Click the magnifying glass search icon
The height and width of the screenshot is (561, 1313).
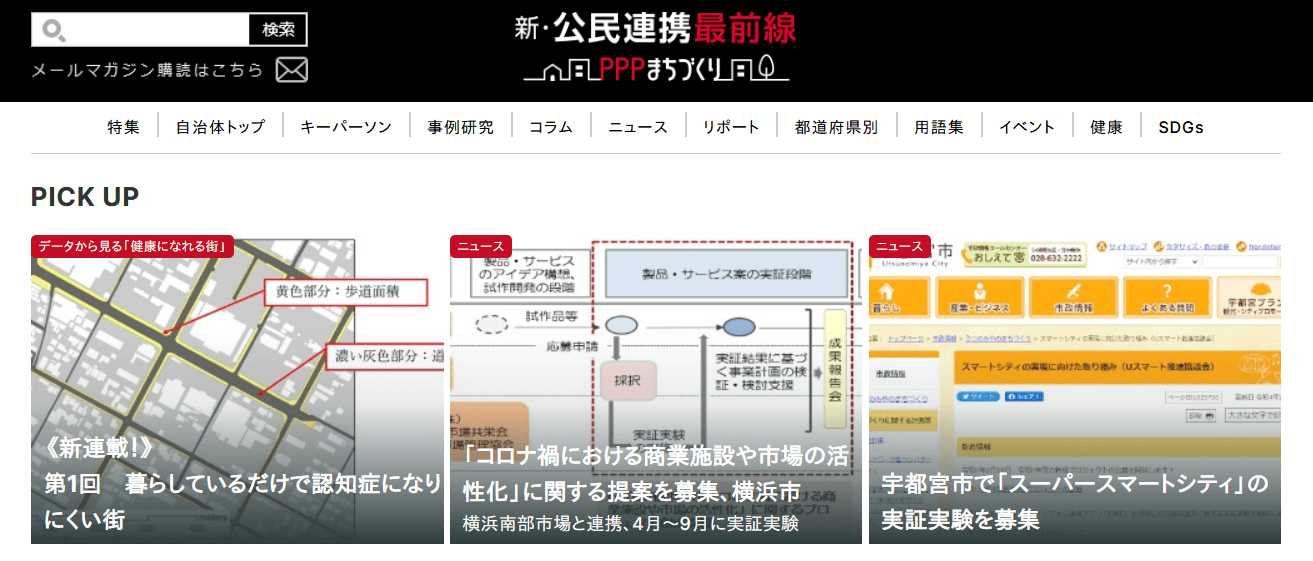tap(53, 30)
